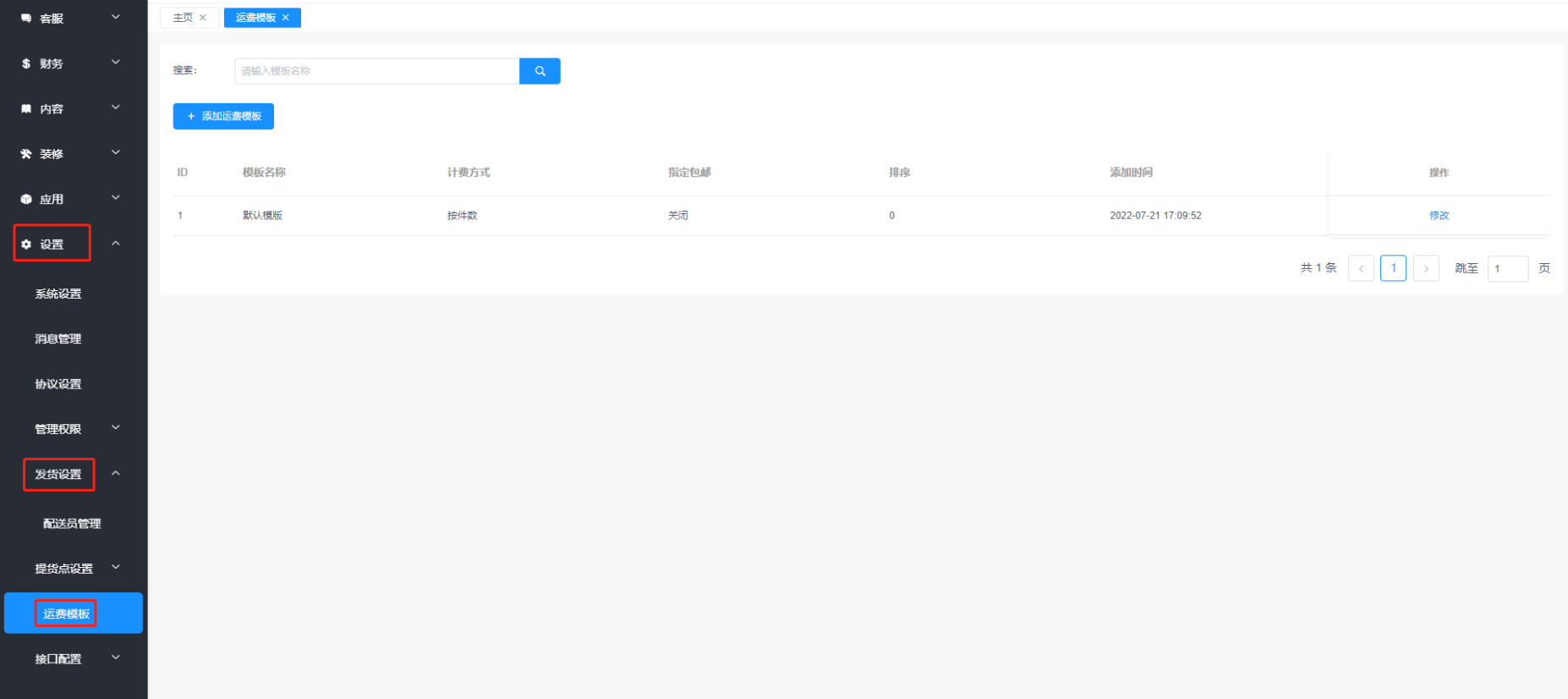
Task: Expand the 管理权限 submenu
Action: click(116, 428)
